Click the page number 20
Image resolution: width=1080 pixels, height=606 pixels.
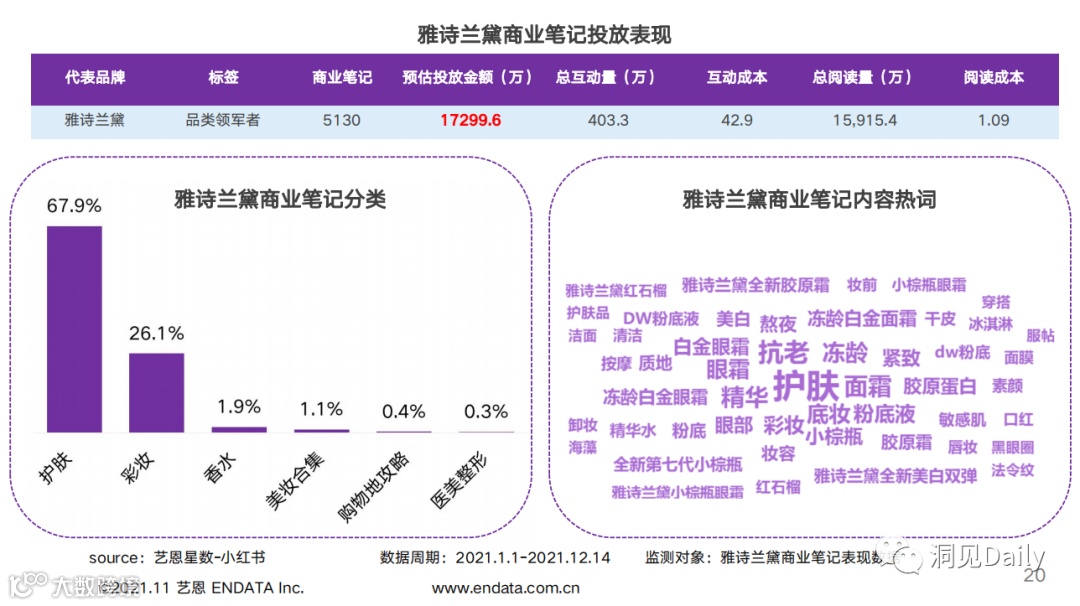point(1035,575)
